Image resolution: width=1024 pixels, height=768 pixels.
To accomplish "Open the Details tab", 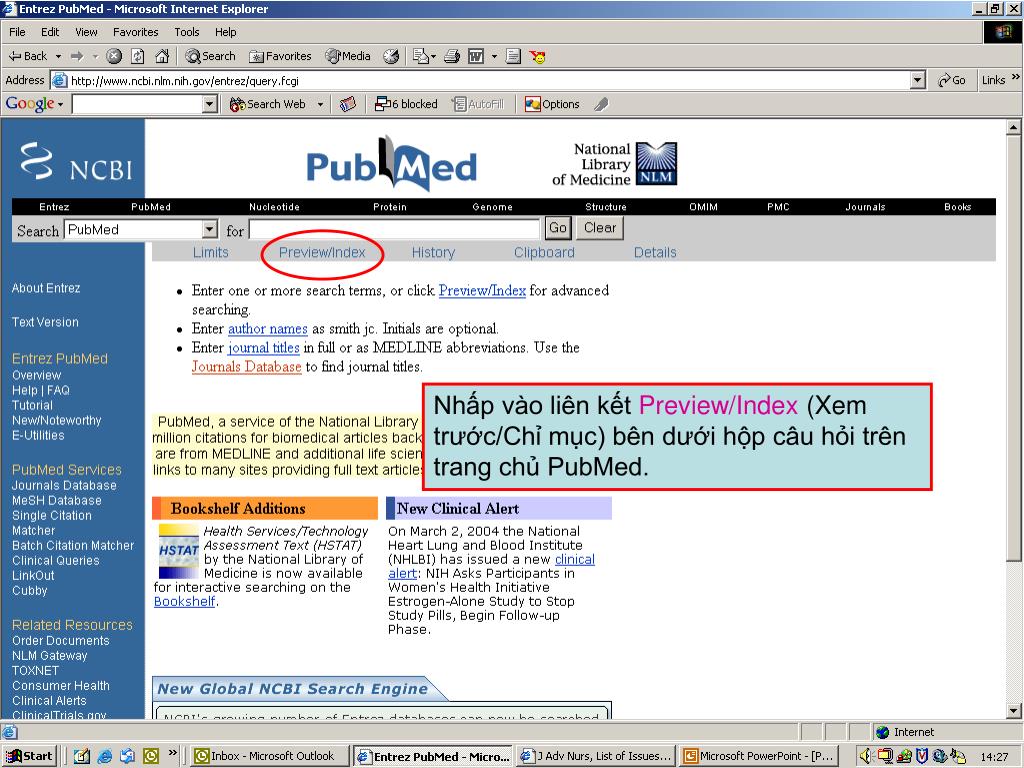I will click(x=655, y=253).
